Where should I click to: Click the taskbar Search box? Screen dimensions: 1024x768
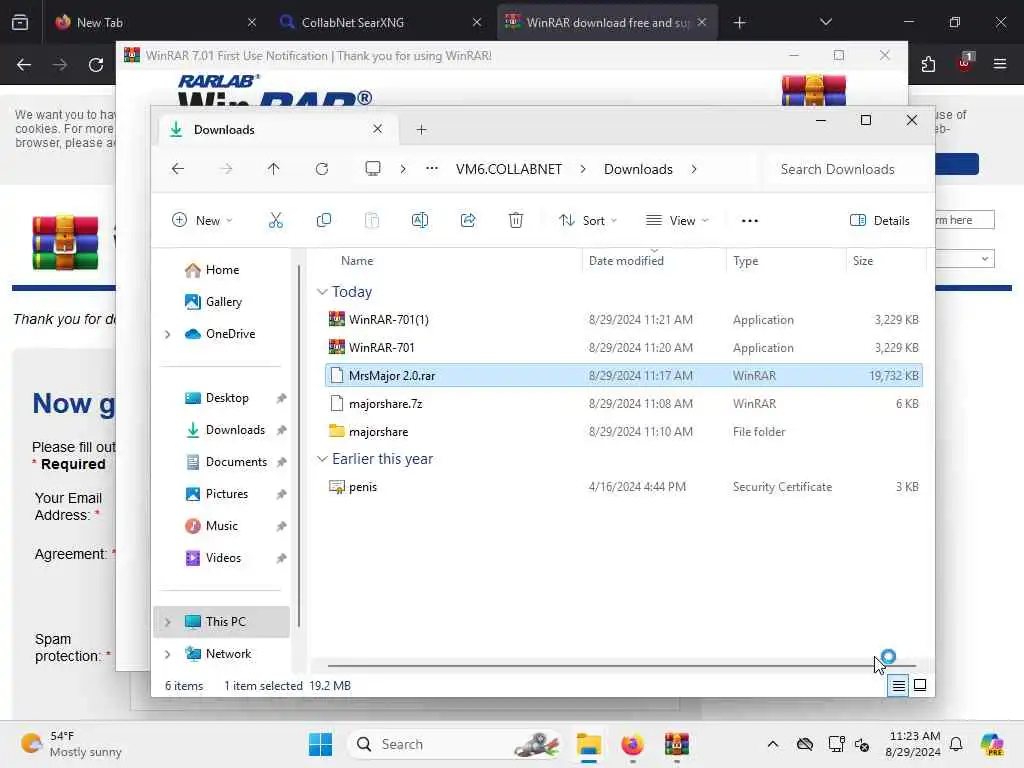[456, 744]
